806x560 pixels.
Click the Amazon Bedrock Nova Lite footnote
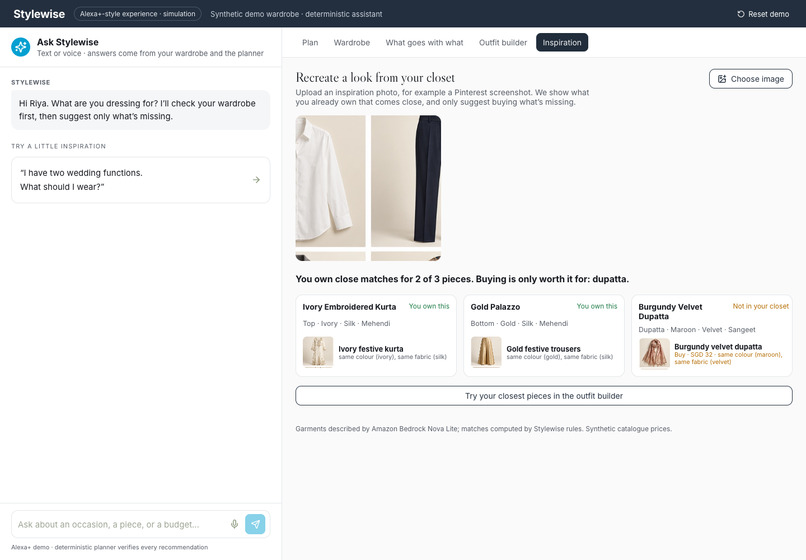(x=484, y=429)
